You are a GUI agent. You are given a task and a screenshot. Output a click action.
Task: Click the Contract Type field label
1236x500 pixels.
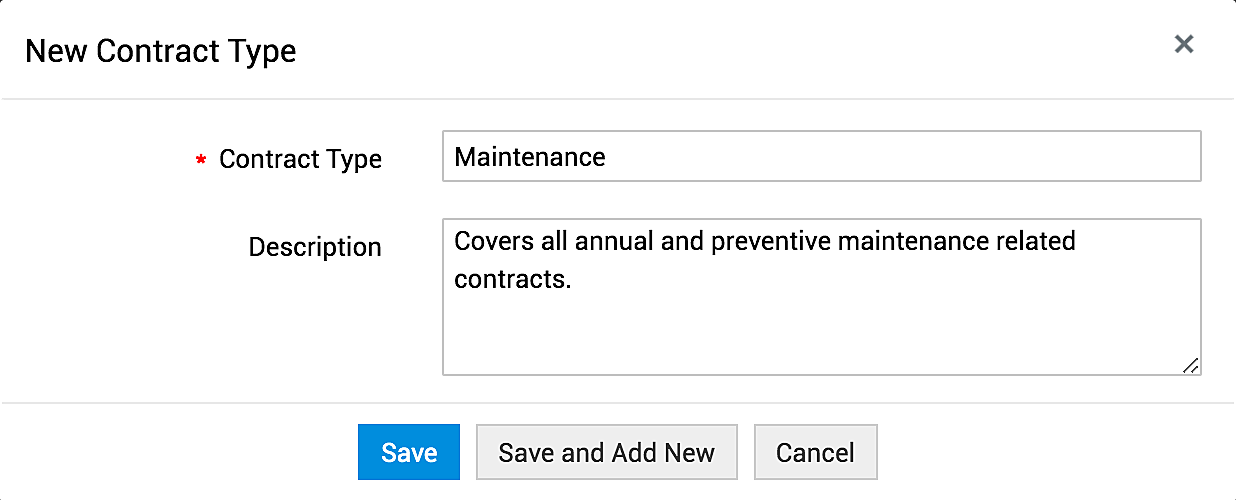[x=300, y=159]
